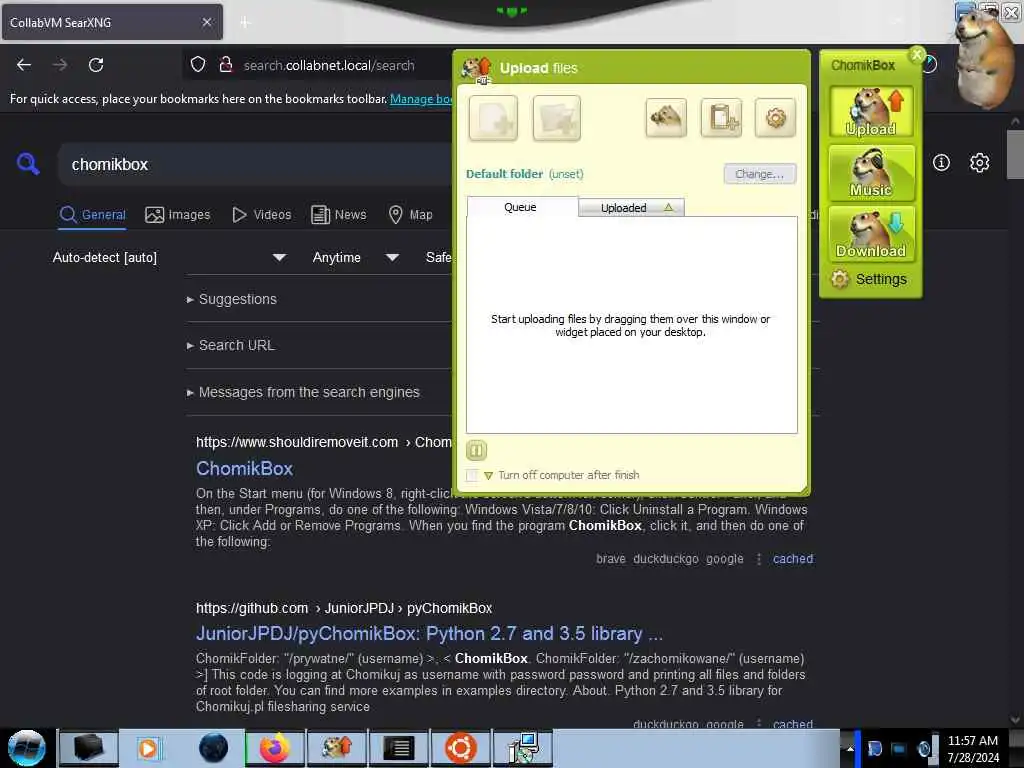The width and height of the screenshot is (1024, 768).
Task: Click the taskbar clock showing 11:57 AM
Action: pyautogui.click(x=972, y=748)
